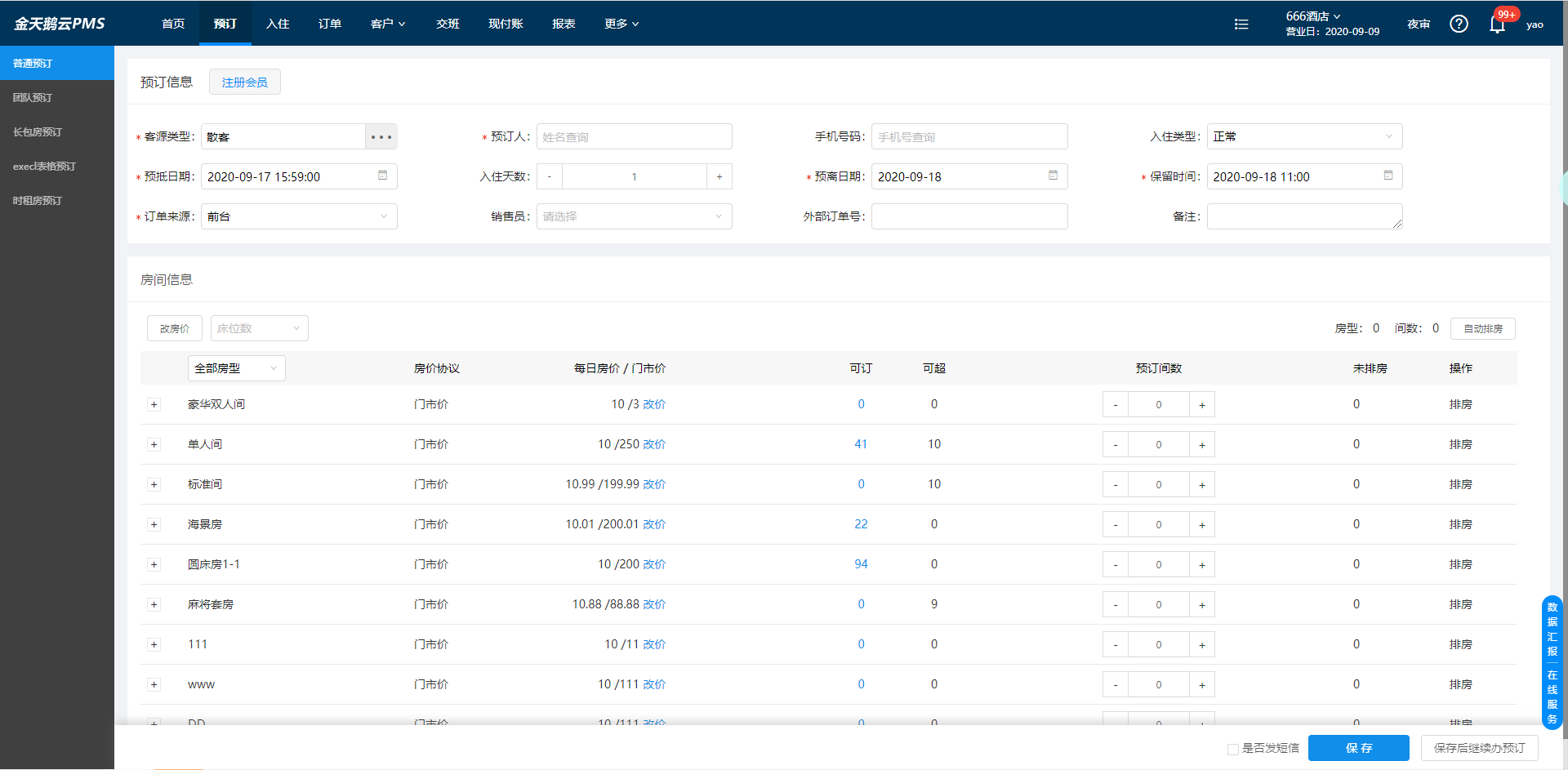This screenshot has width=1568, height=770.
Task: Increase 圆床房1-1 booking count
Action: pyautogui.click(x=1202, y=564)
